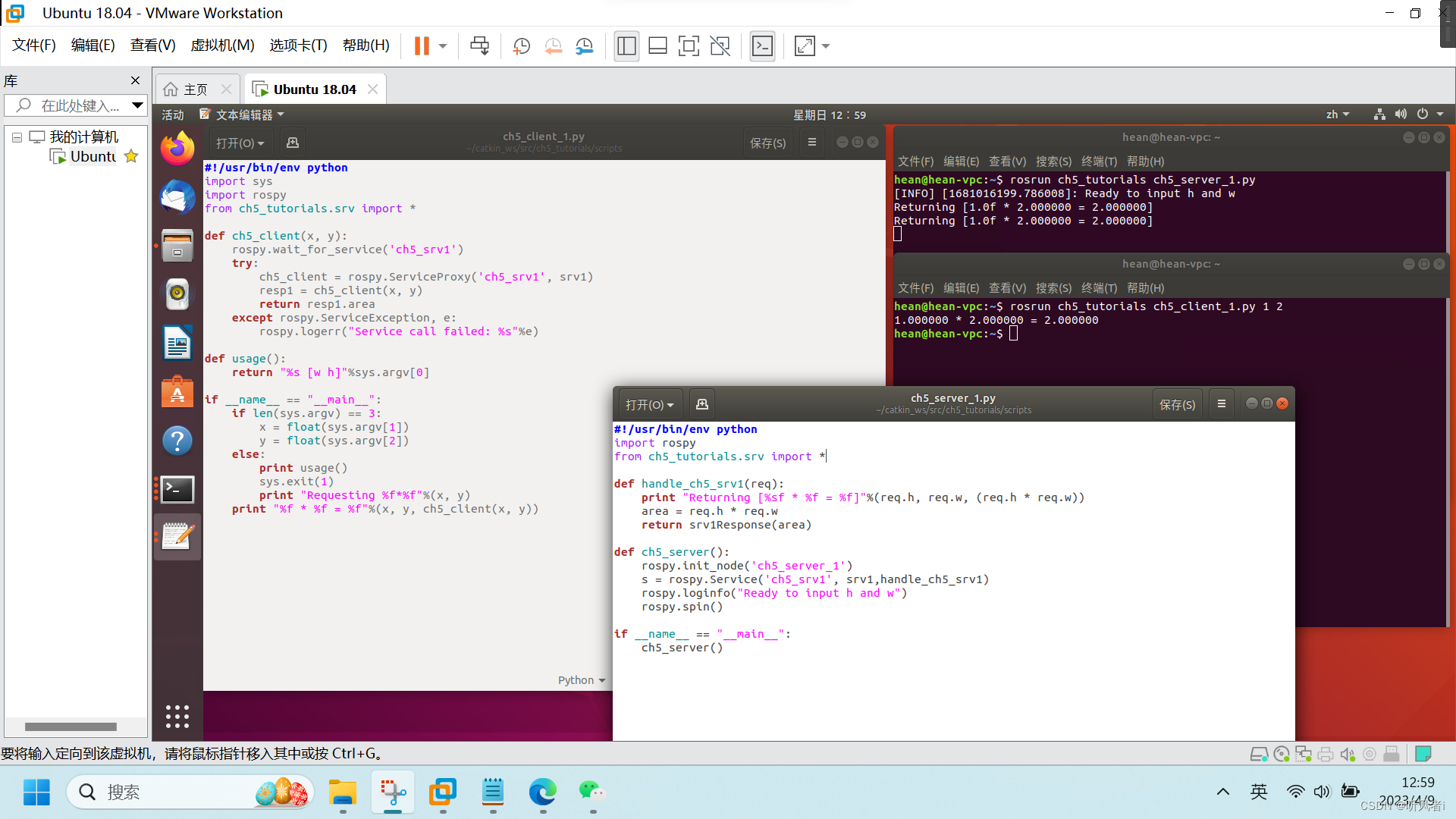Screen dimensions: 1456x819
Task: Open the snapshot manager
Action: 585,46
